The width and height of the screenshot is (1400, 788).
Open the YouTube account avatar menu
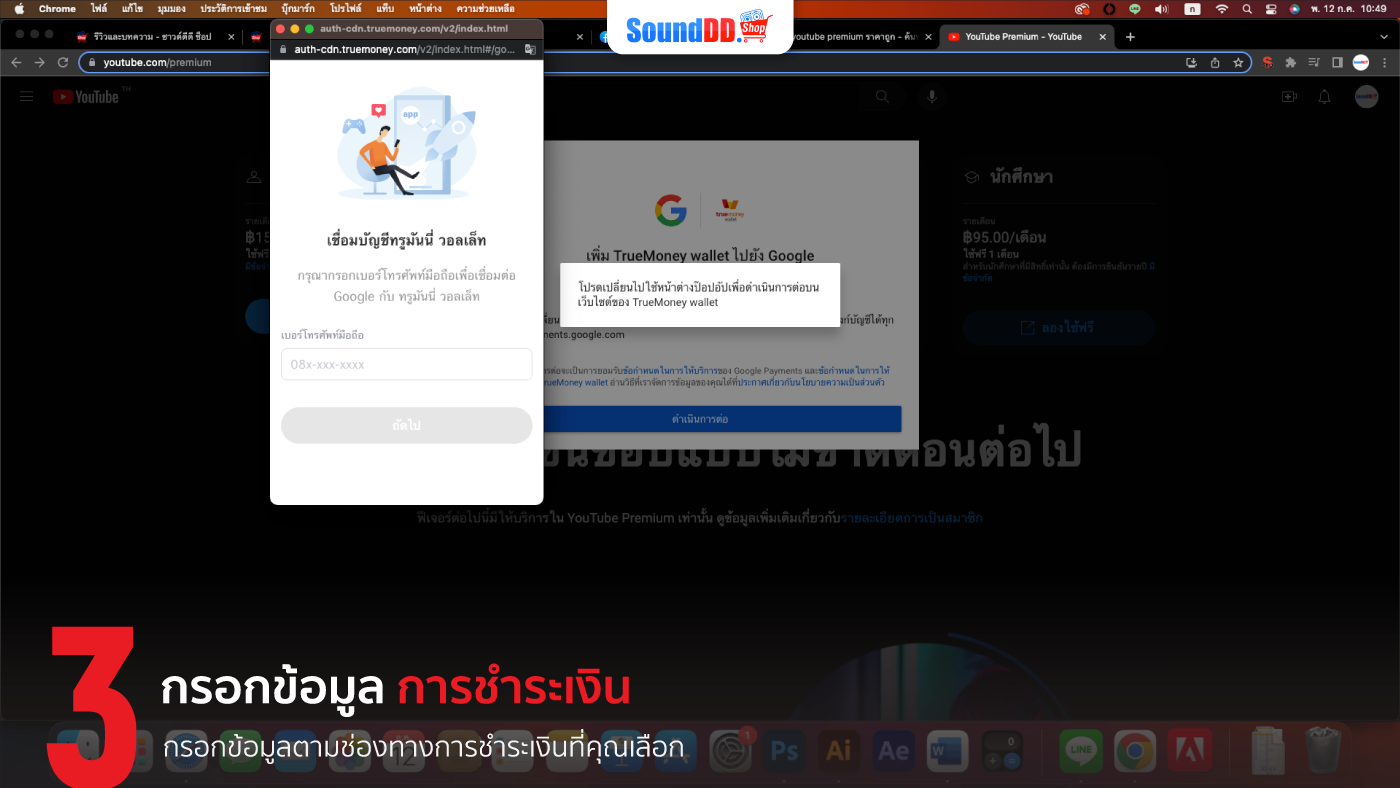click(x=1366, y=97)
